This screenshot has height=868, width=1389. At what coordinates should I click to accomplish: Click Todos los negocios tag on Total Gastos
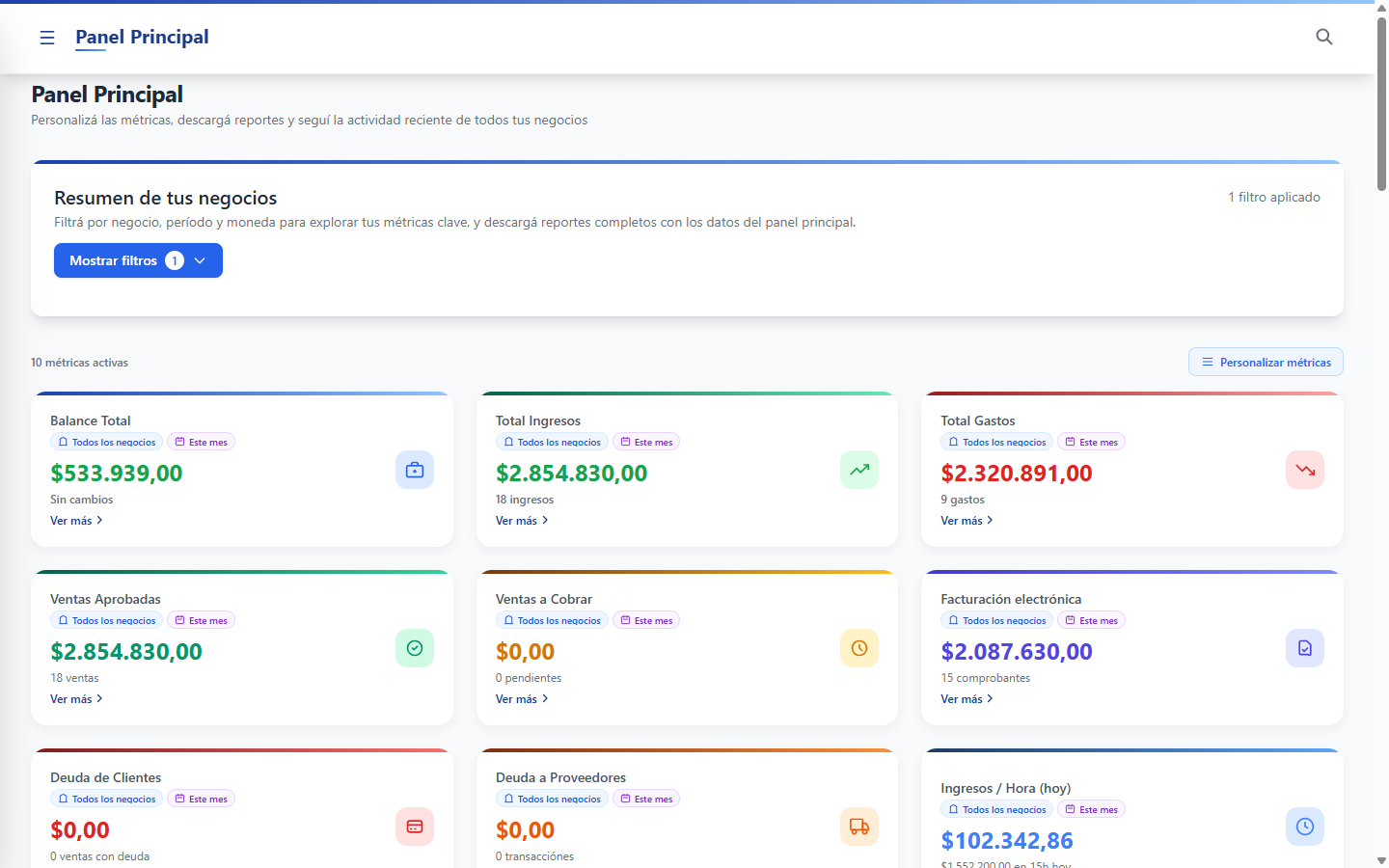pos(997,442)
